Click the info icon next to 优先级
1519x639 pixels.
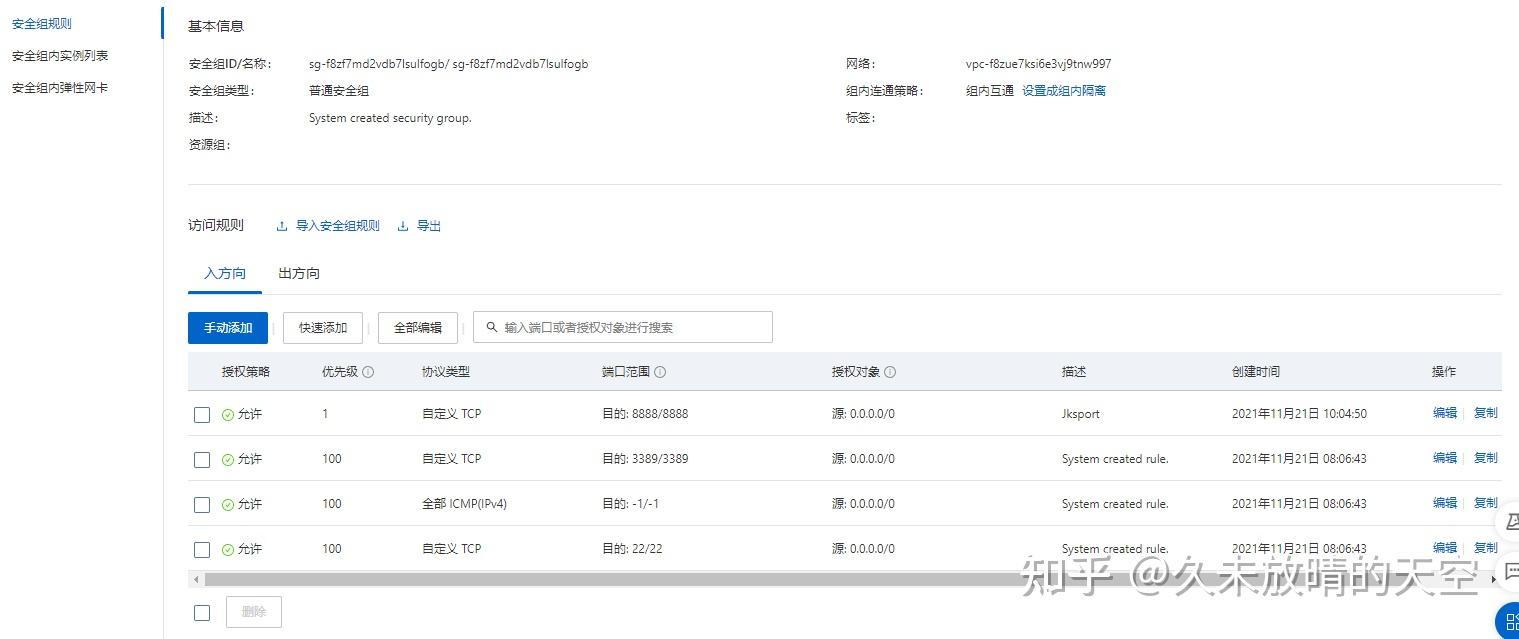(x=368, y=372)
